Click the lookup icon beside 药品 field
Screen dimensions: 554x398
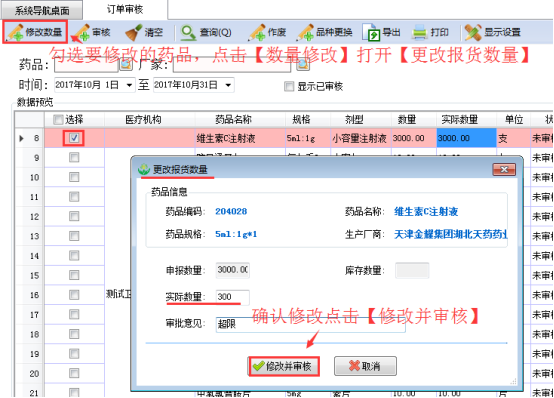[x=126, y=64]
